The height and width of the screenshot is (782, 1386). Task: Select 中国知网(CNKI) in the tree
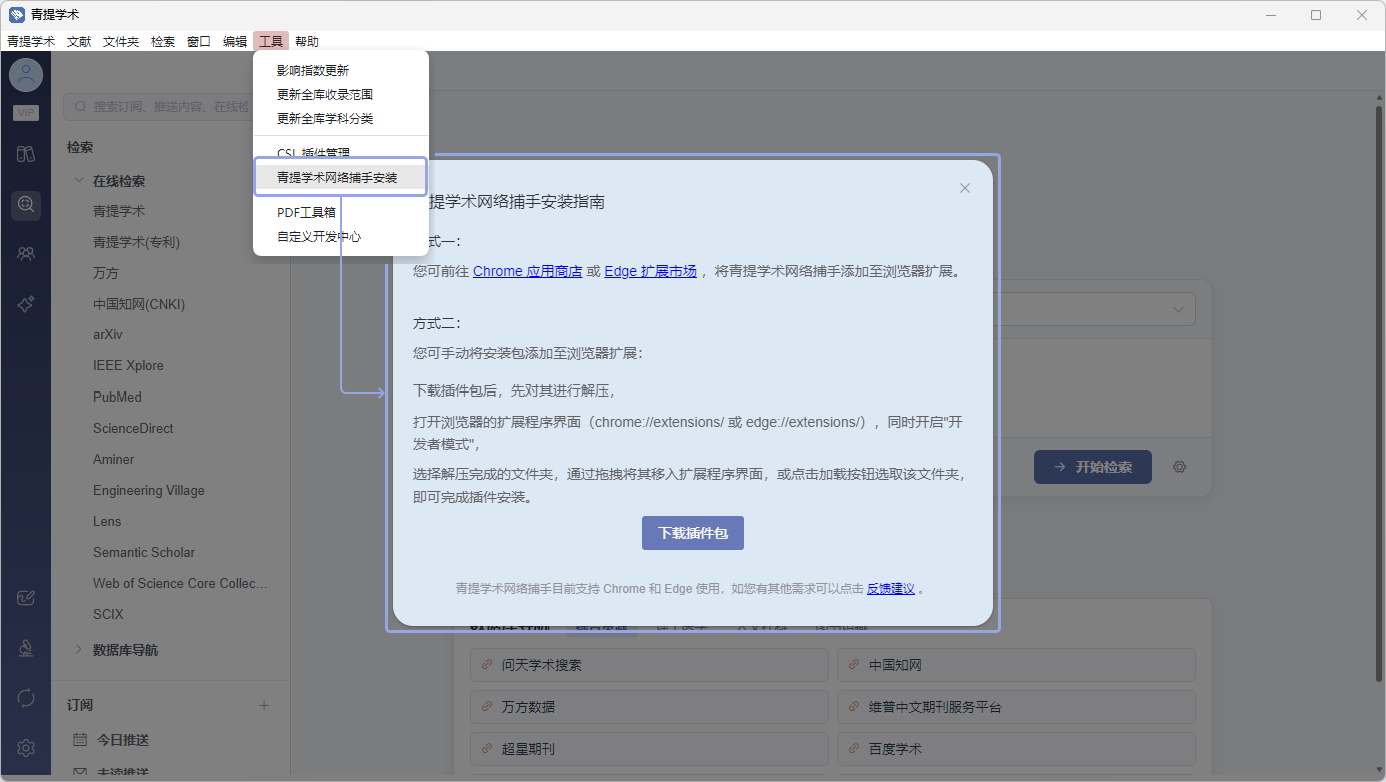point(139,304)
